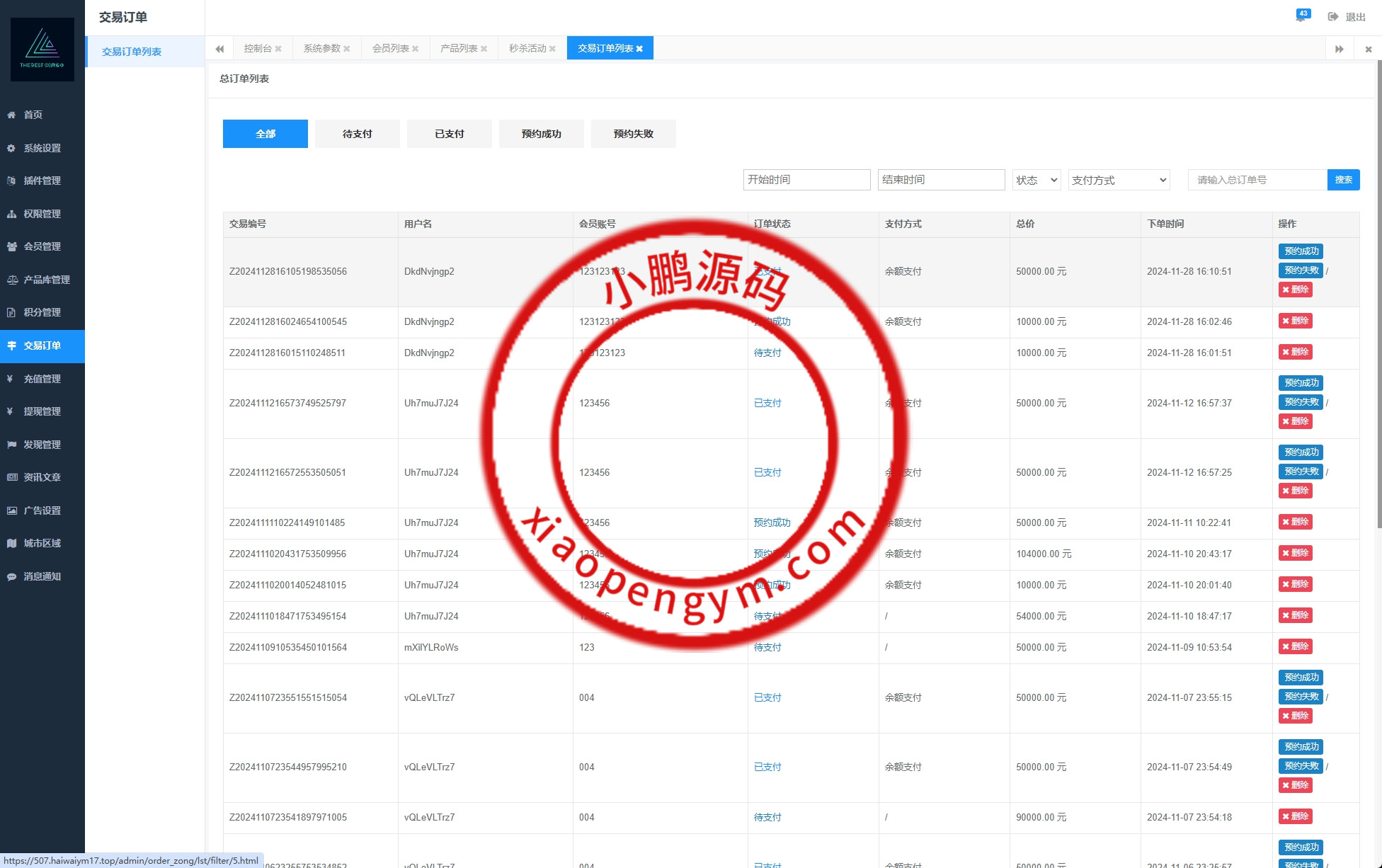Screen dimensions: 1382x868
Task: Open the 状态 status dropdown
Action: pyautogui.click(x=1036, y=180)
